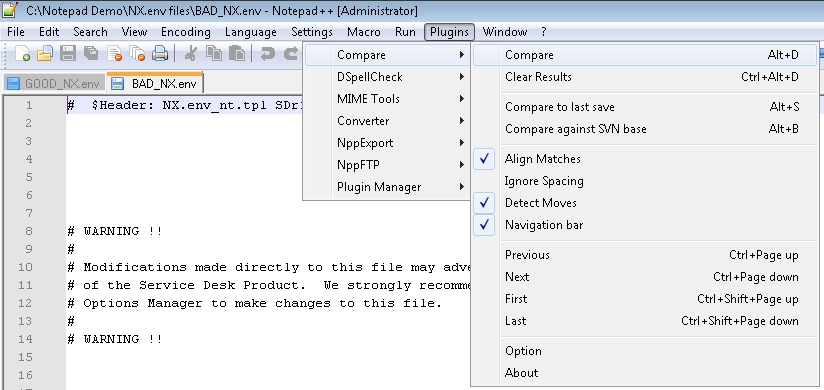
Task: Open the Edit menu
Action: [x=49, y=32]
